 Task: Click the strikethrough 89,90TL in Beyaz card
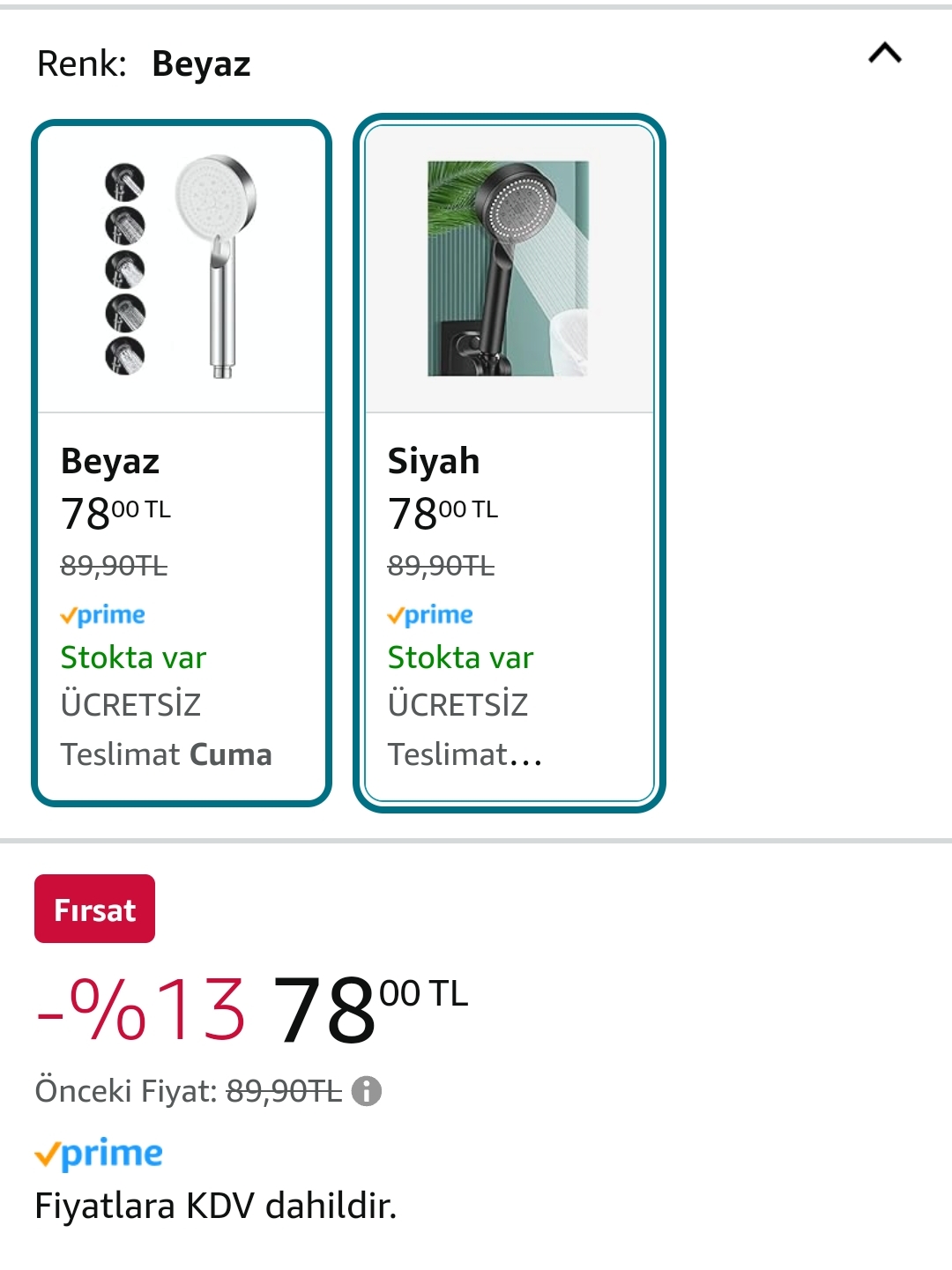coord(114,565)
